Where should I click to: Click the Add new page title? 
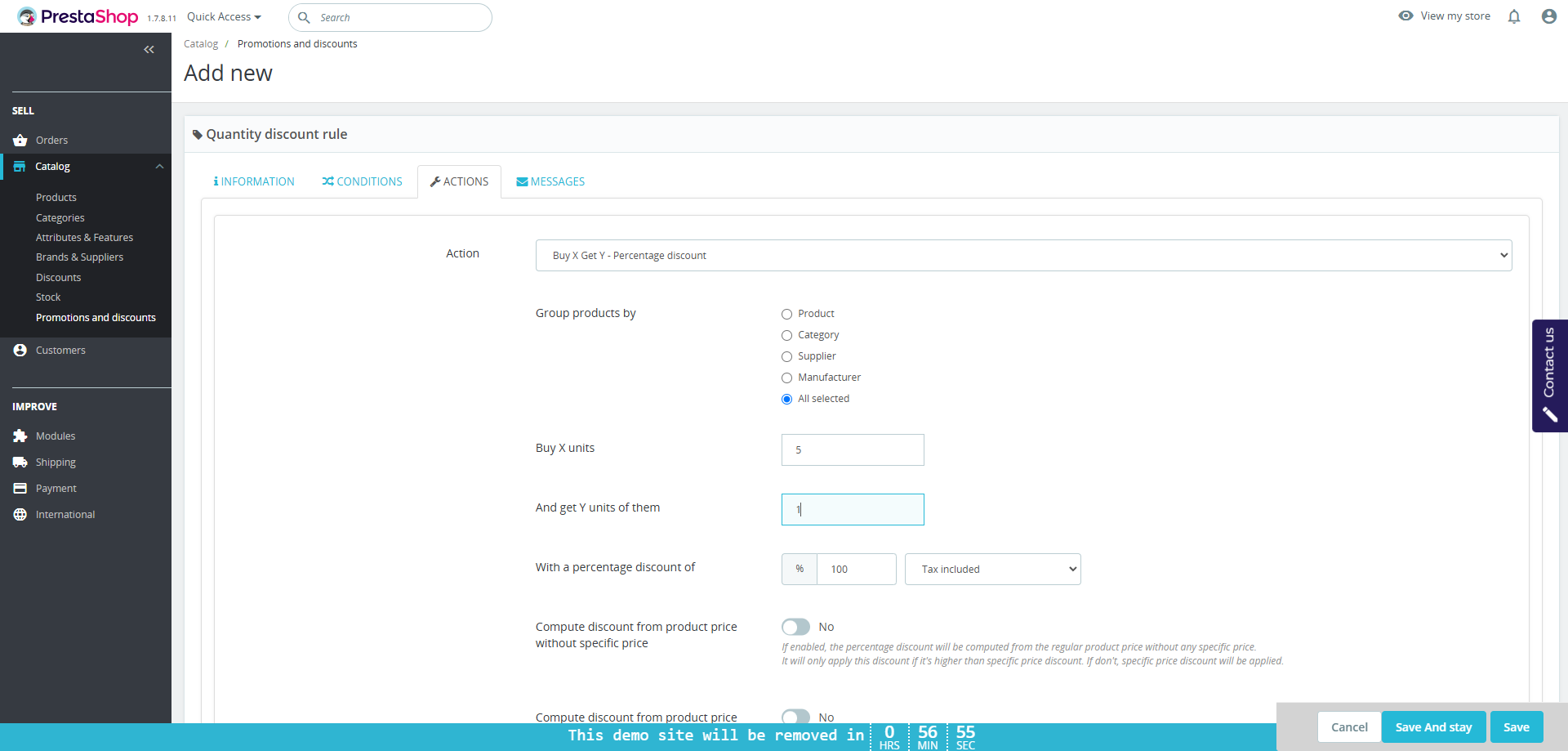pyautogui.click(x=228, y=74)
